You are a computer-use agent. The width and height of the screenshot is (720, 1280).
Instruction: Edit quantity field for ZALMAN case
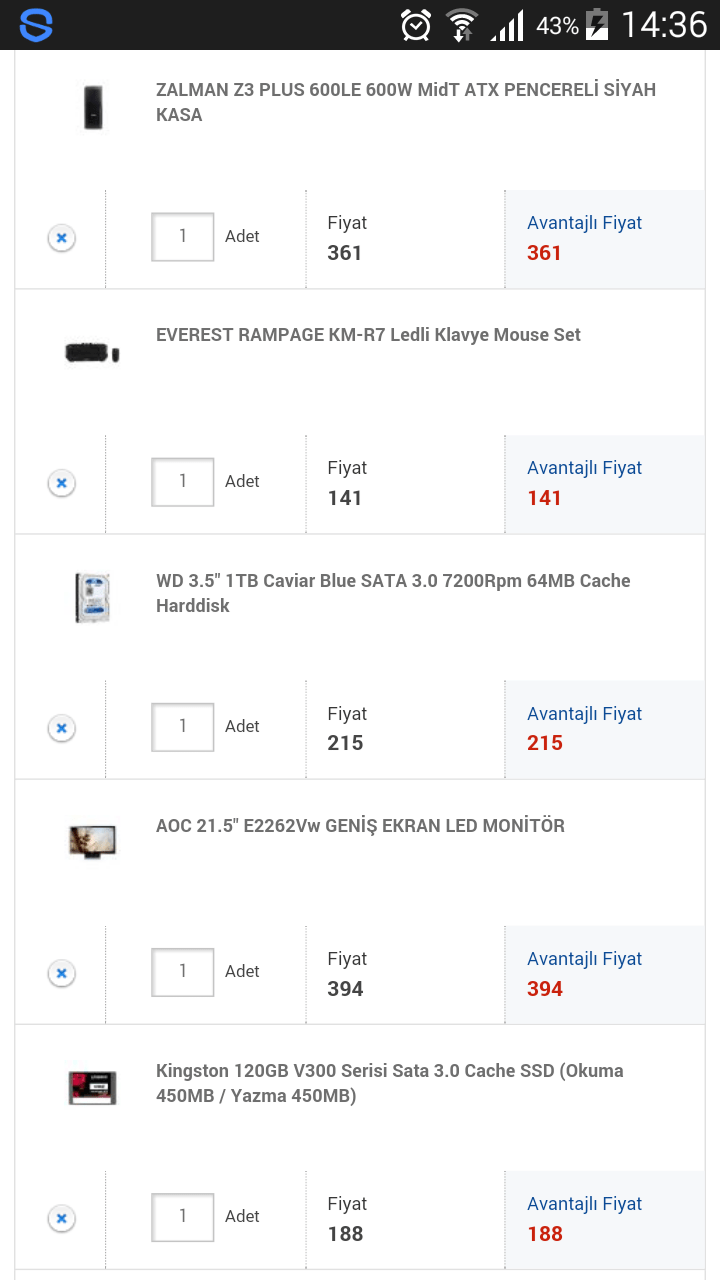183,237
